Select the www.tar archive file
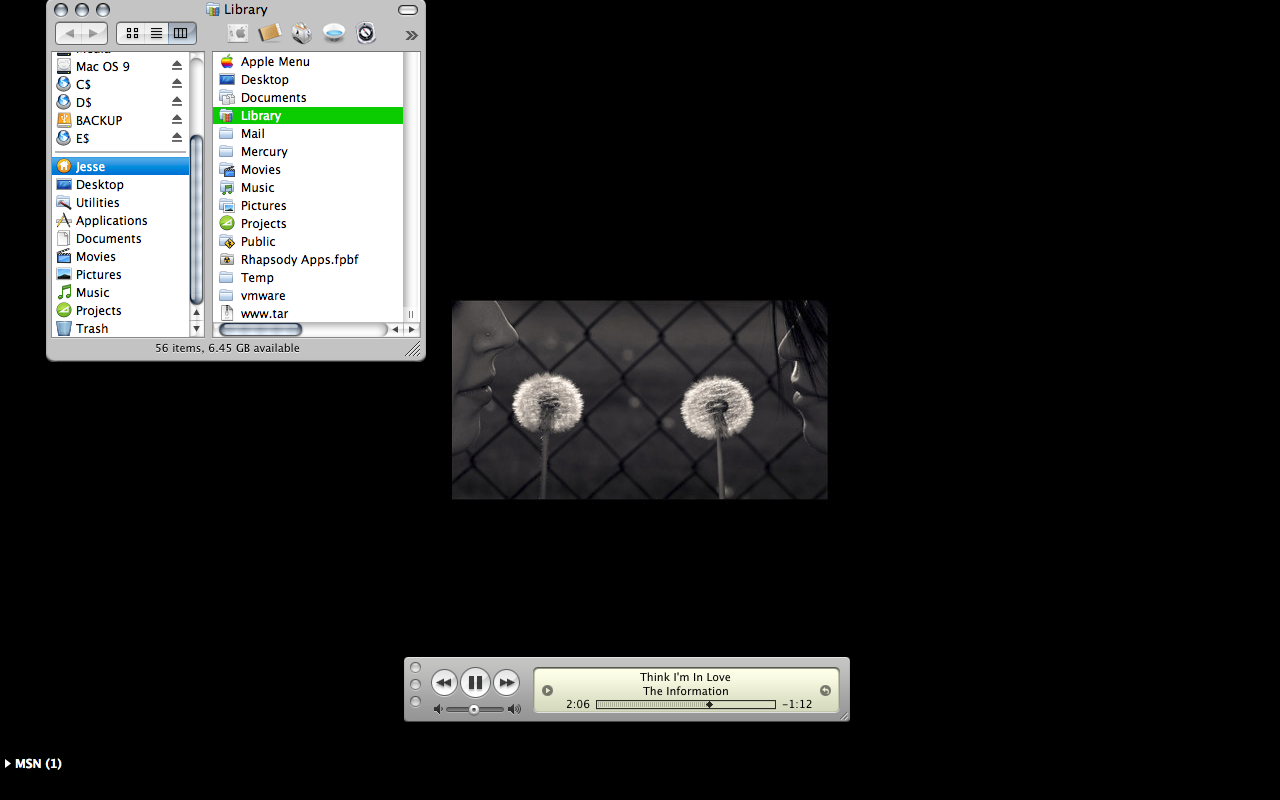This screenshot has height=800, width=1280. (308, 313)
